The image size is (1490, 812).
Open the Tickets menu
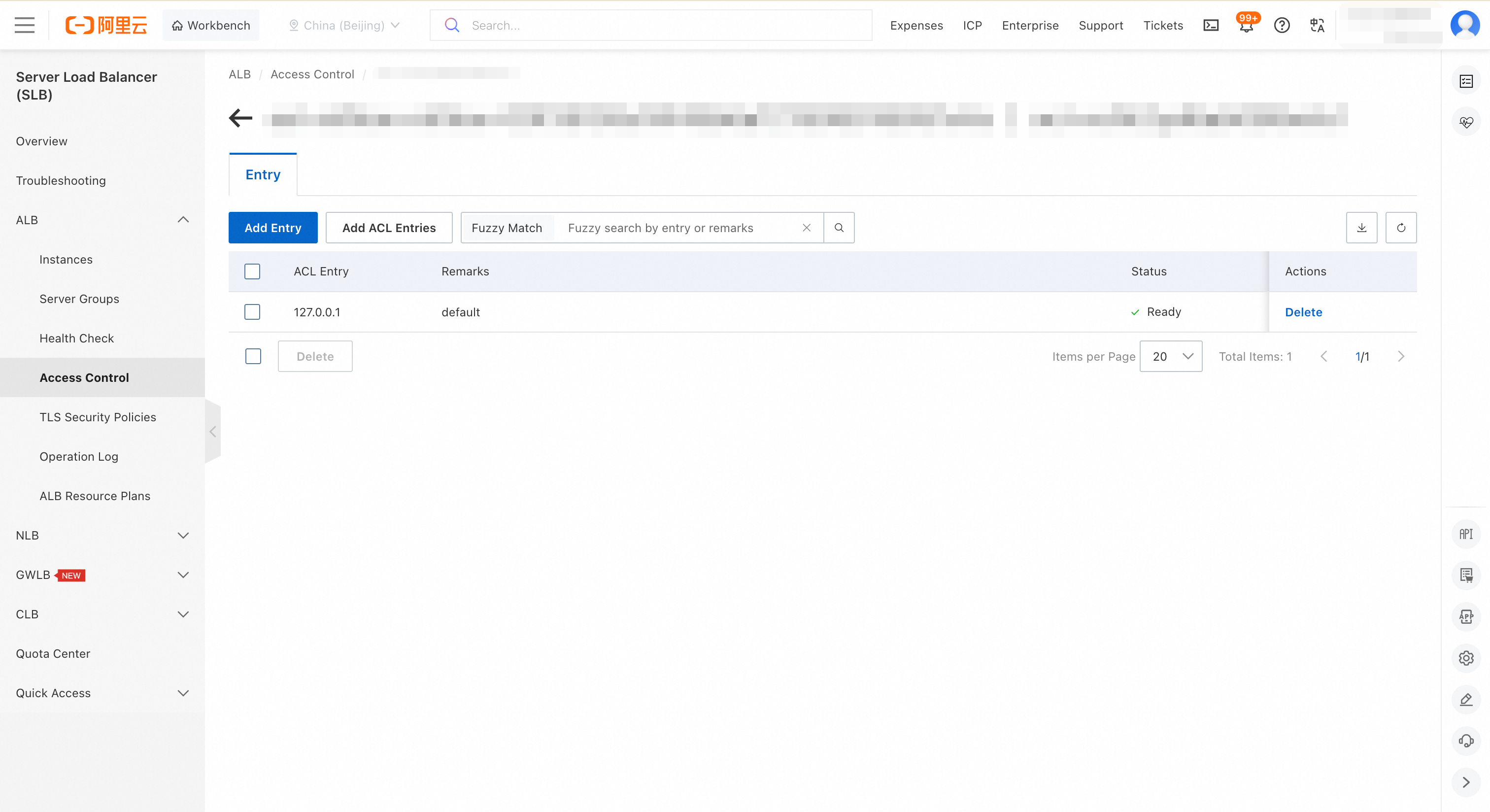[x=1163, y=25]
